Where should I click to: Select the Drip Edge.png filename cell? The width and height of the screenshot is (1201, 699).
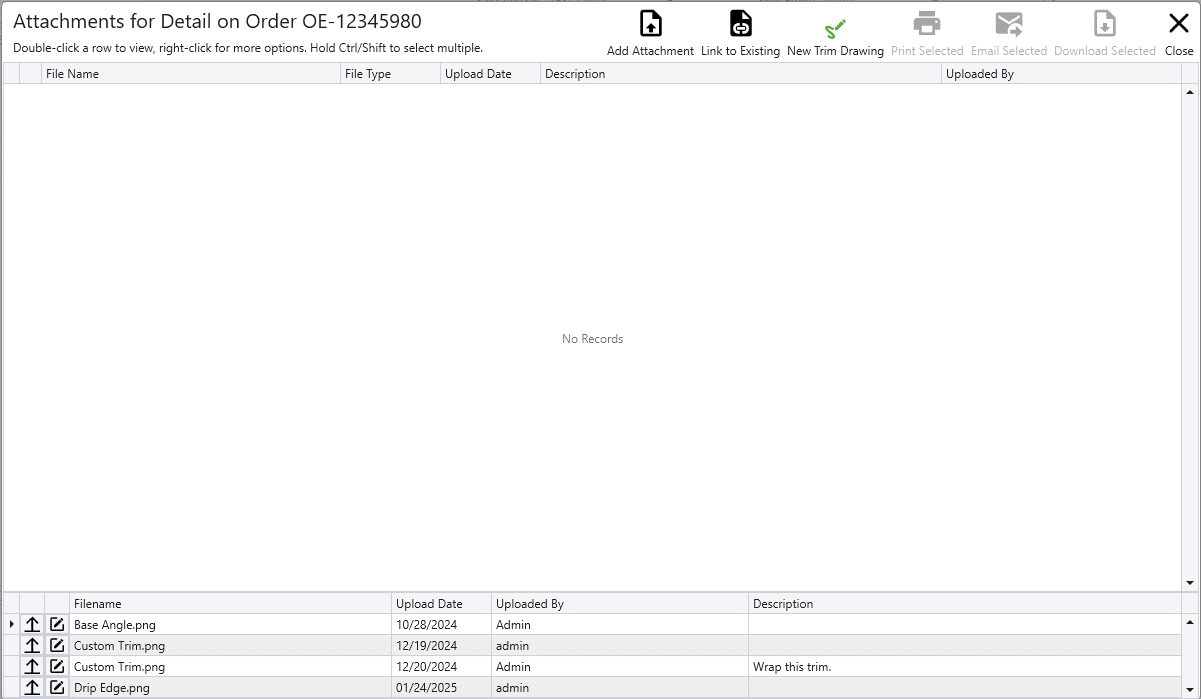click(230, 688)
